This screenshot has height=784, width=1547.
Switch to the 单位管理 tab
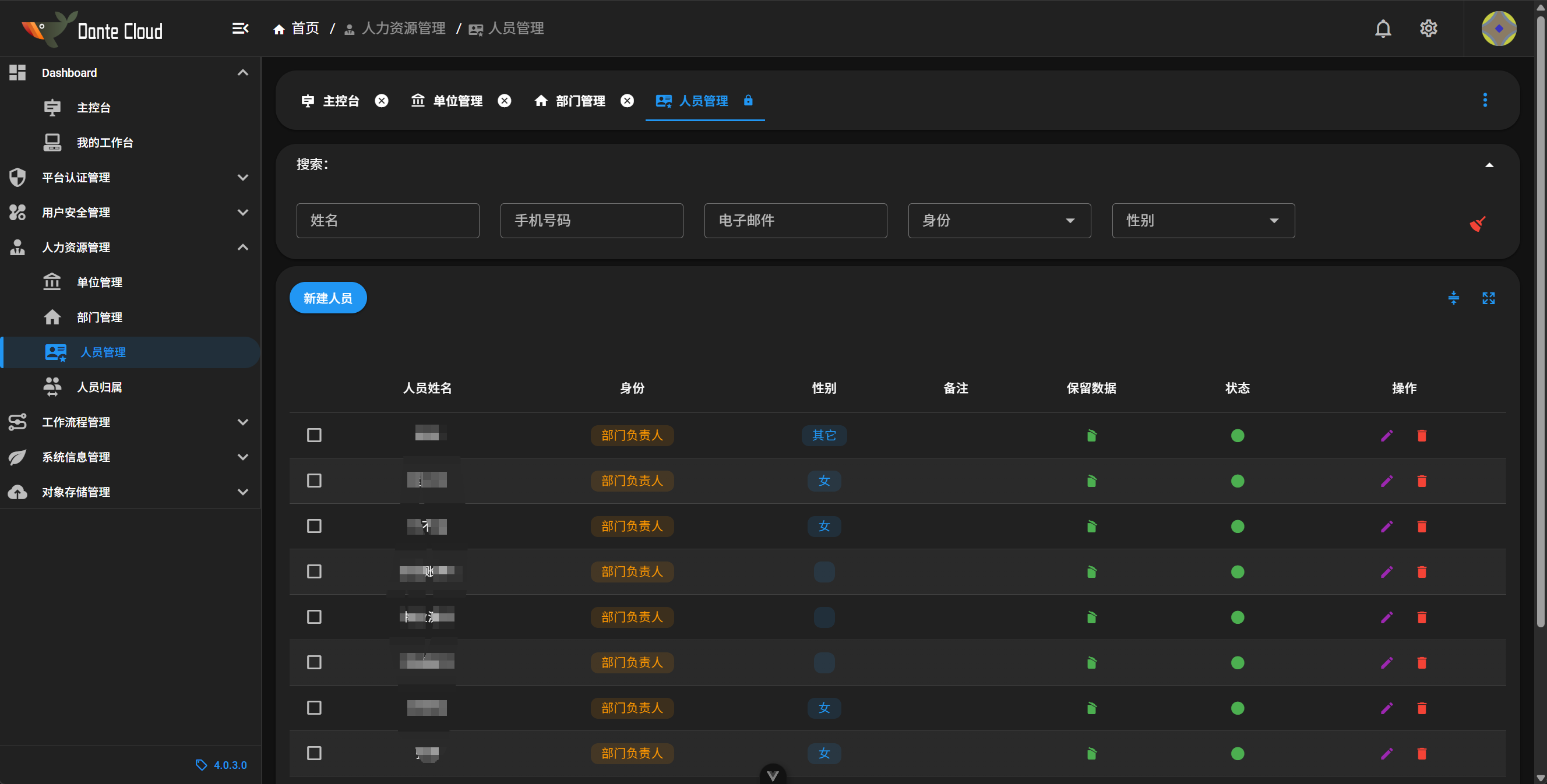(x=457, y=101)
